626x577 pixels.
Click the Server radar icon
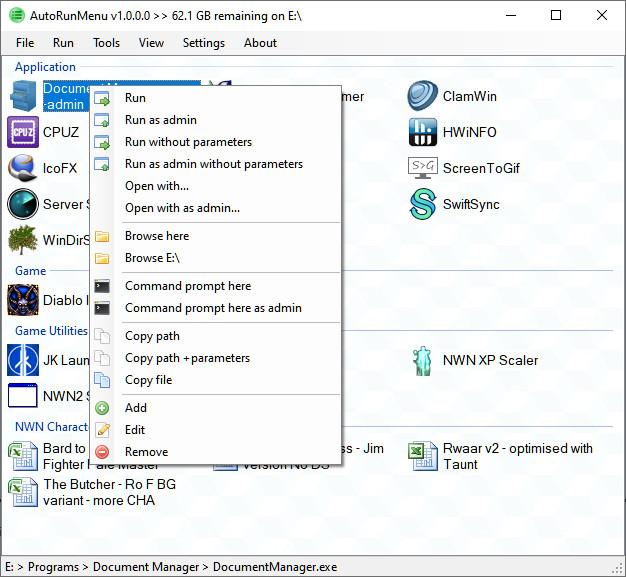(x=23, y=204)
